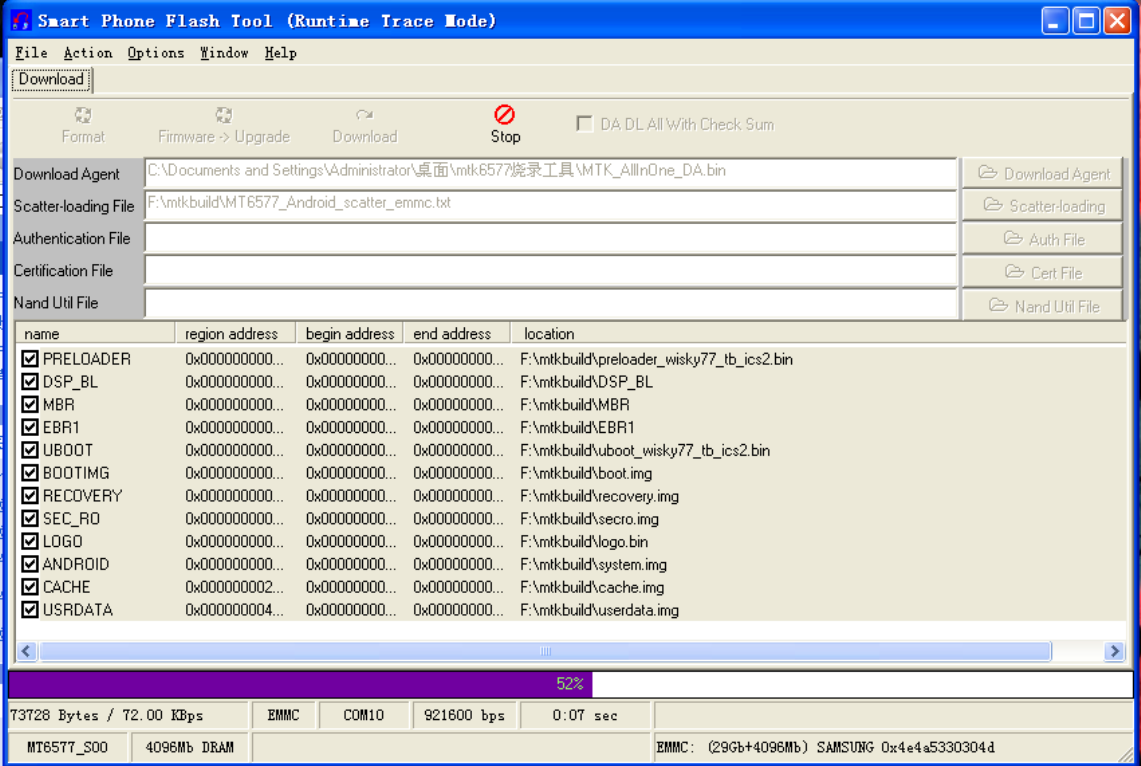Screen dimensions: 1141x766
Task: Select the F:\mtkbuild\boot.img location
Action: (x=586, y=474)
